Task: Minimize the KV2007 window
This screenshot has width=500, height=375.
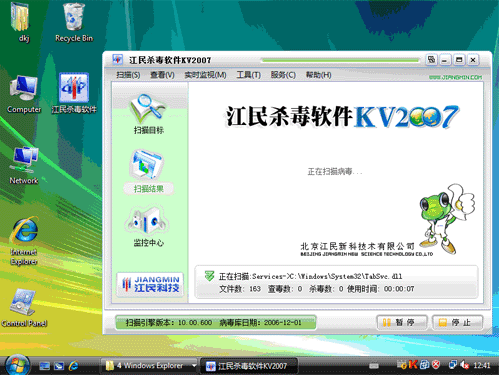Action: pyautogui.click(x=444, y=60)
